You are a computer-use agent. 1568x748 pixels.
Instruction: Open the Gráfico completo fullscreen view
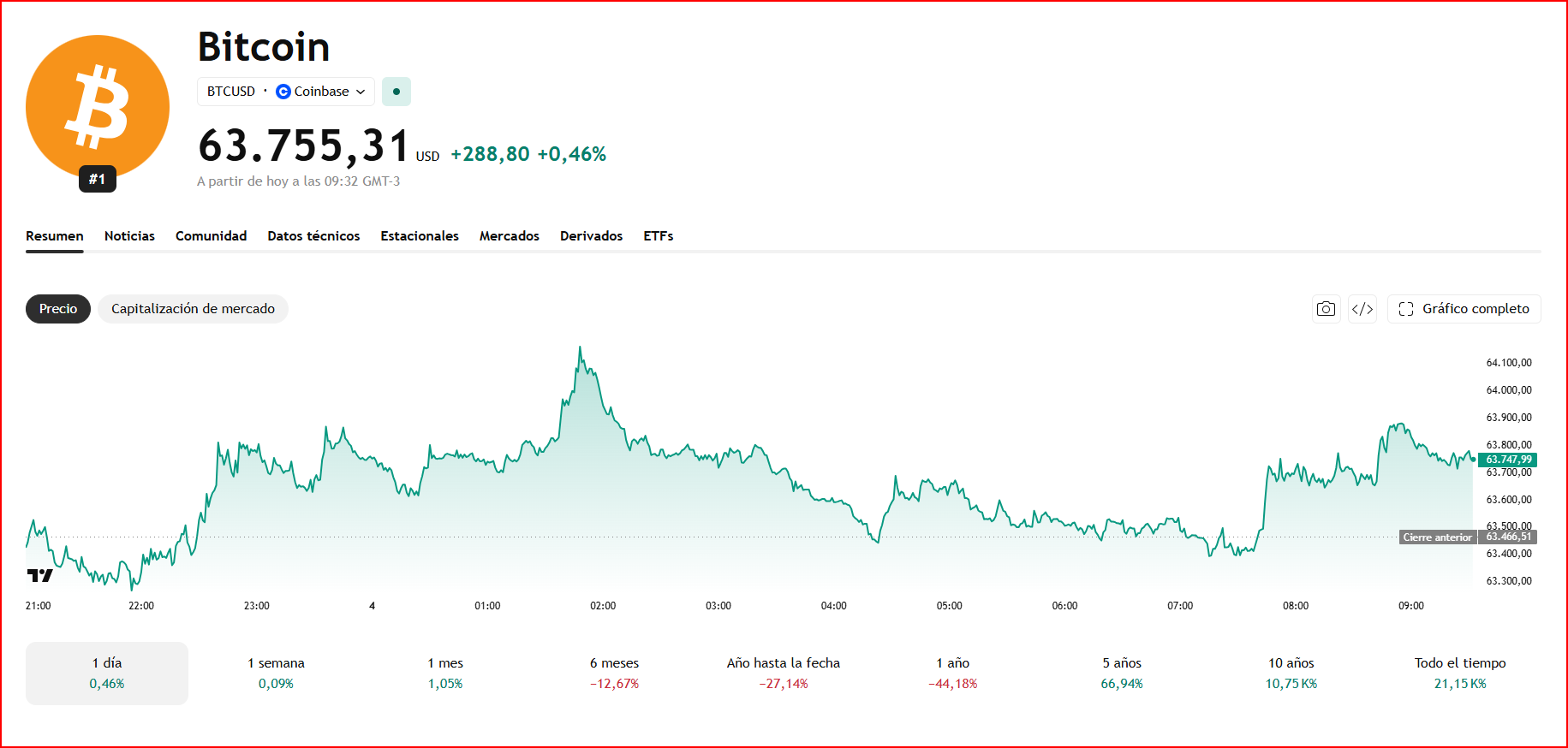(x=1464, y=309)
